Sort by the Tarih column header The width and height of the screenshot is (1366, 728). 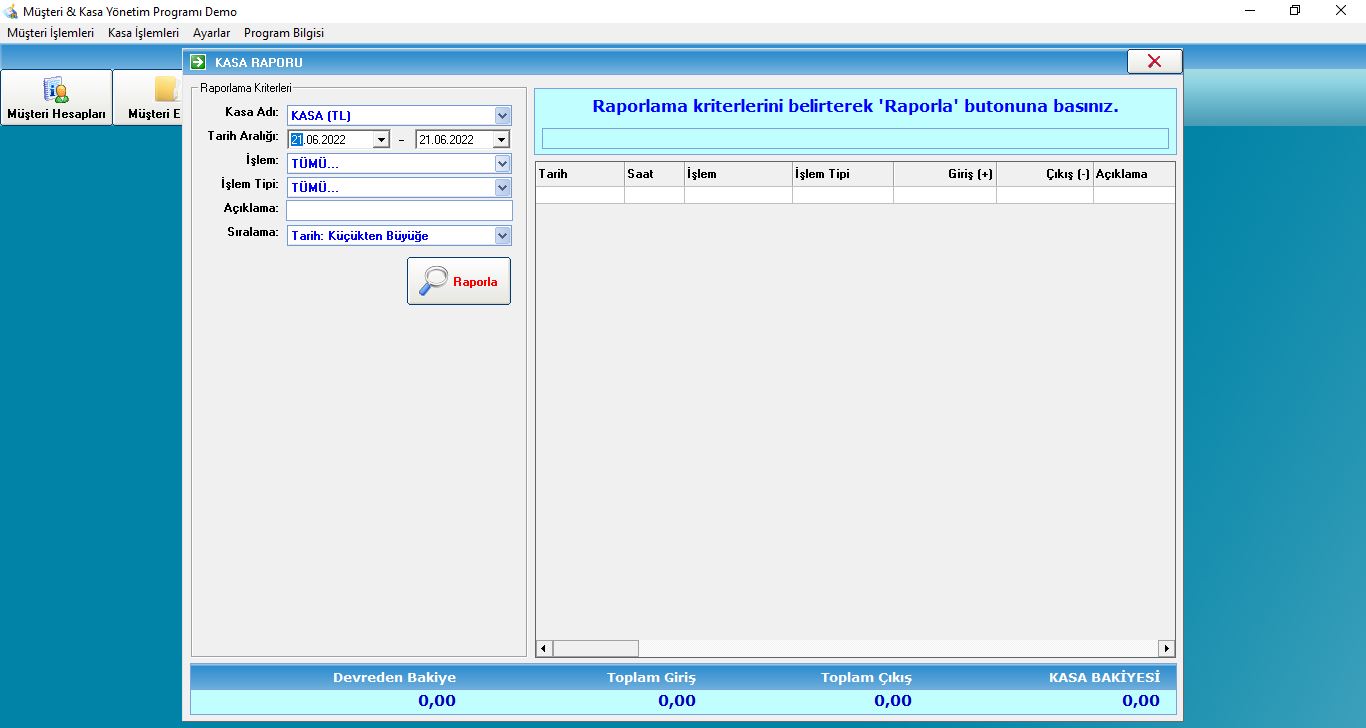pos(580,174)
